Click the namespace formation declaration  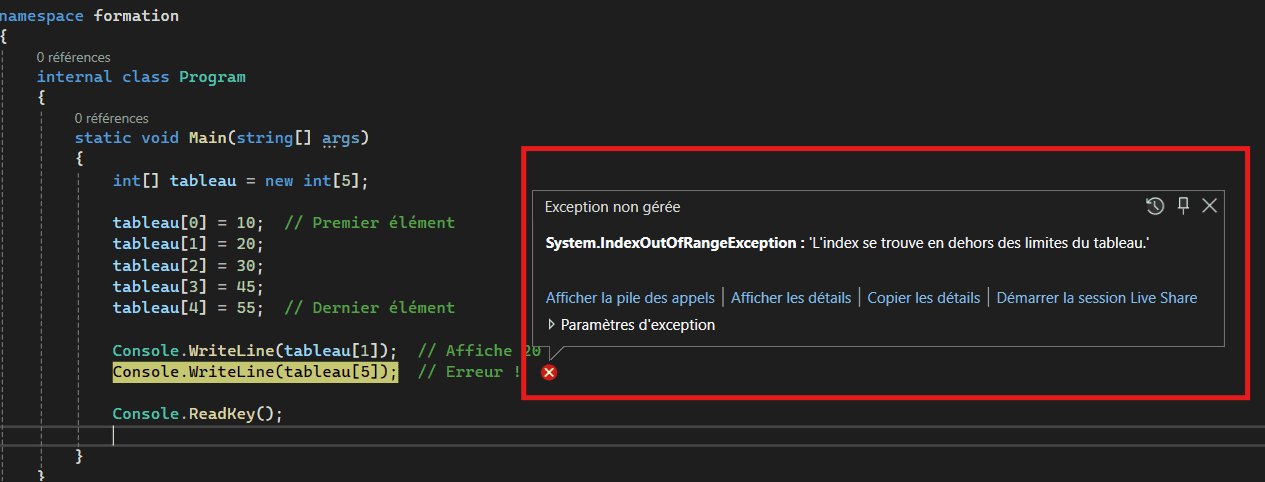(x=90, y=16)
